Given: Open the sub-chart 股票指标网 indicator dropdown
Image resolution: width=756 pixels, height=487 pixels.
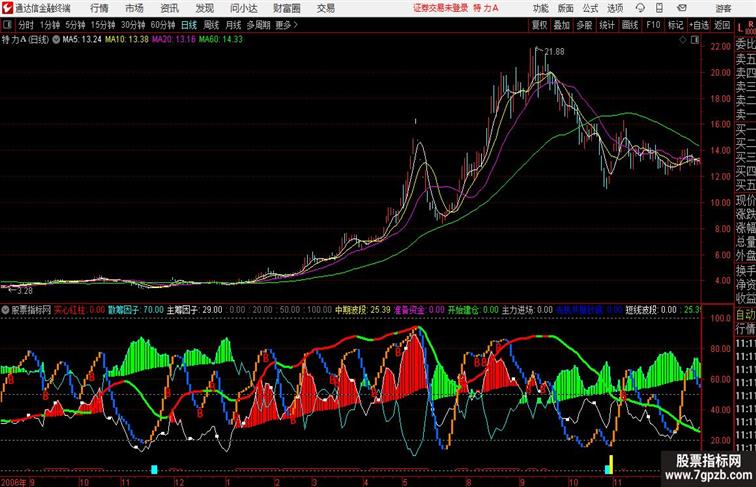Looking at the screenshot, I should tap(5, 310).
